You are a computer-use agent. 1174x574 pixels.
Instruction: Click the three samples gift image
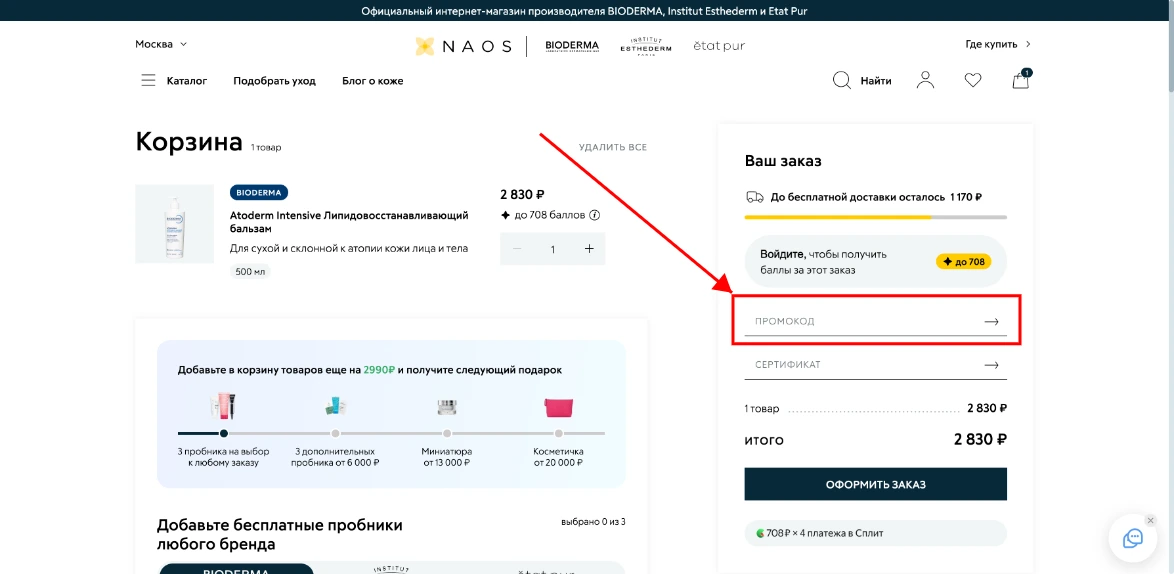click(x=223, y=406)
